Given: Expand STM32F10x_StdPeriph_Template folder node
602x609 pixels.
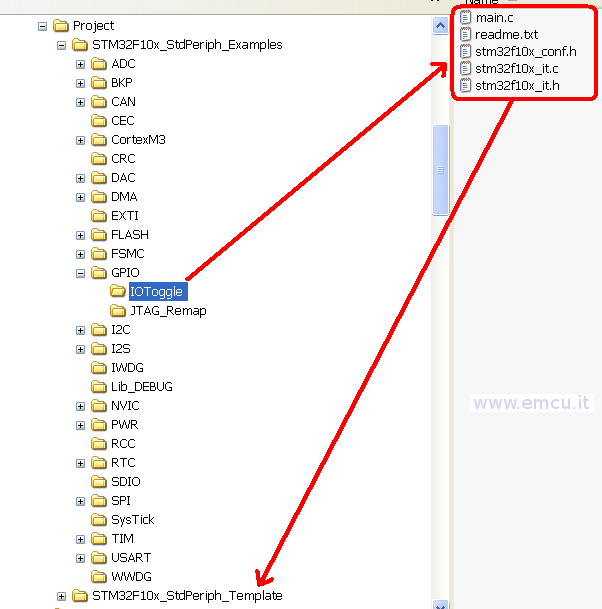Looking at the screenshot, I should pos(61,597).
